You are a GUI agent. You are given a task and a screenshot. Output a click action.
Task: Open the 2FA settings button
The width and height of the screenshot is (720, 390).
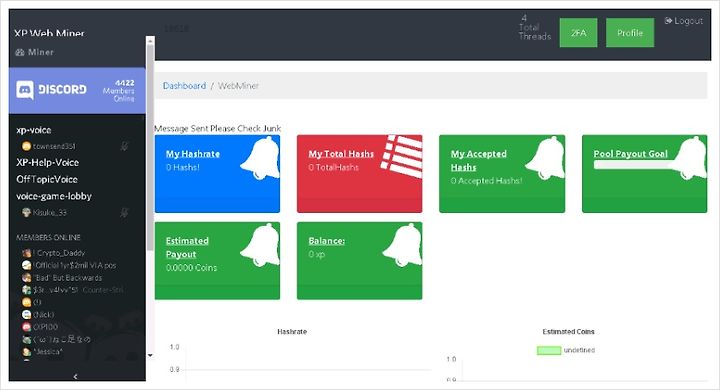tap(578, 33)
